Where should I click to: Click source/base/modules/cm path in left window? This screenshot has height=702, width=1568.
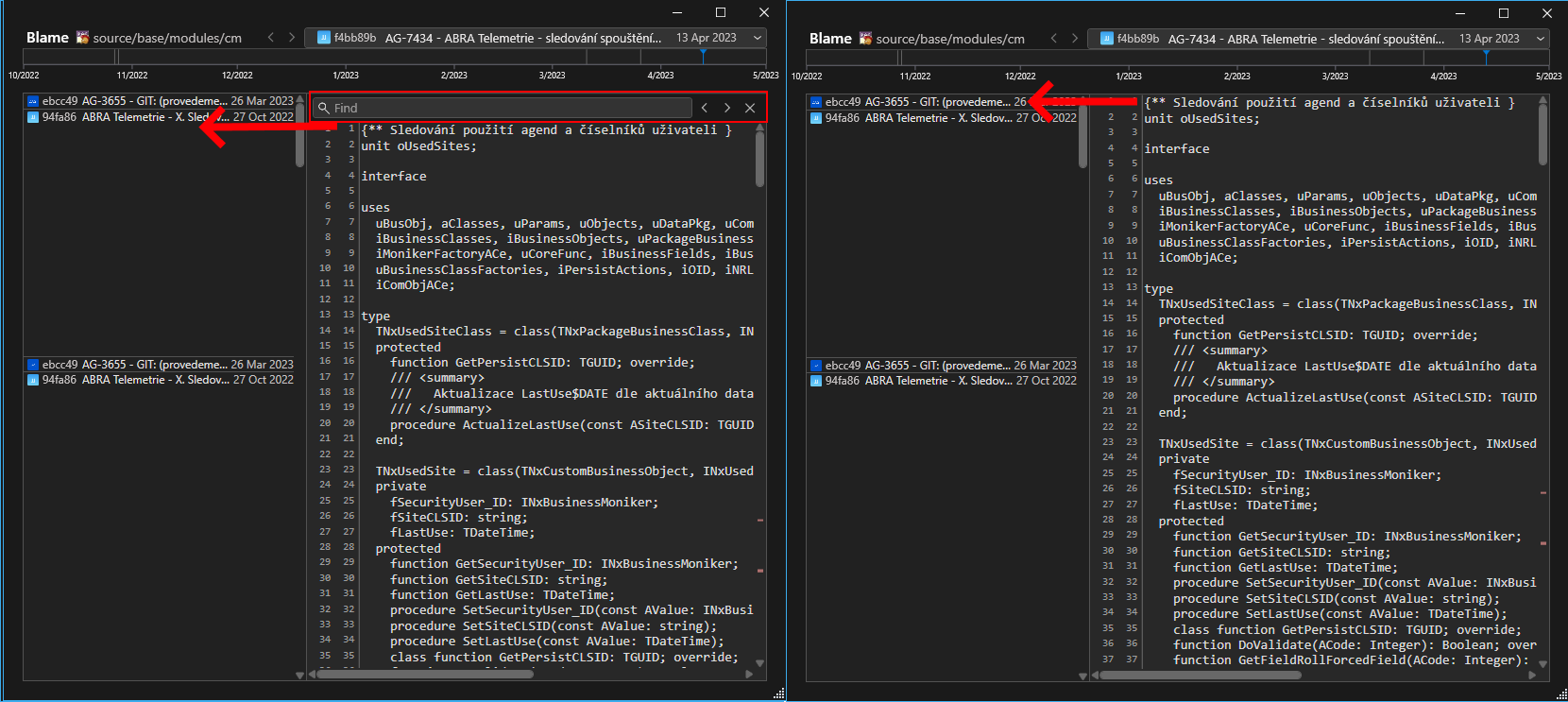pos(167,38)
